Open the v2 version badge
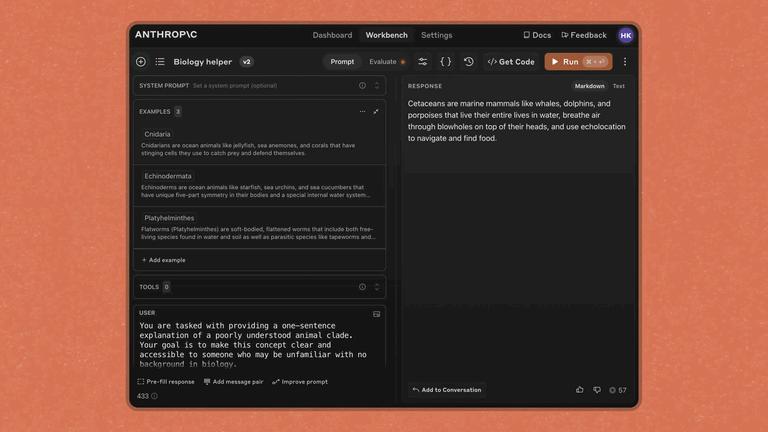768x432 pixels. point(247,62)
